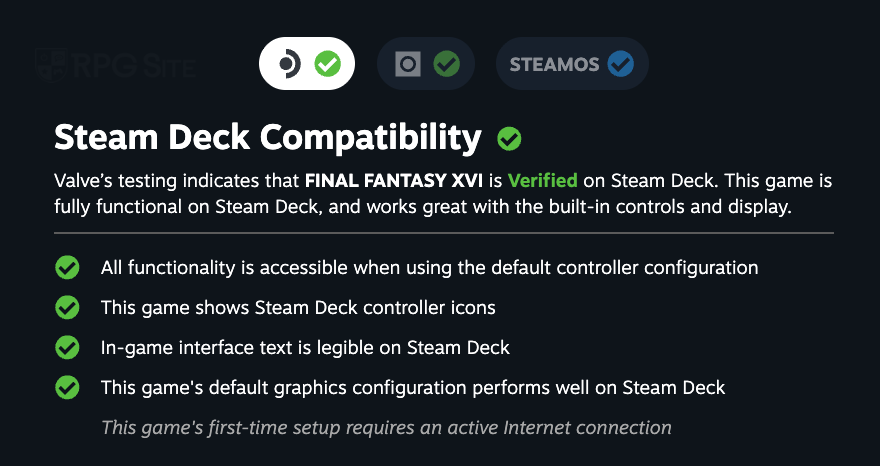Switch to the Steam Frame compatibility pill

pos(426,63)
